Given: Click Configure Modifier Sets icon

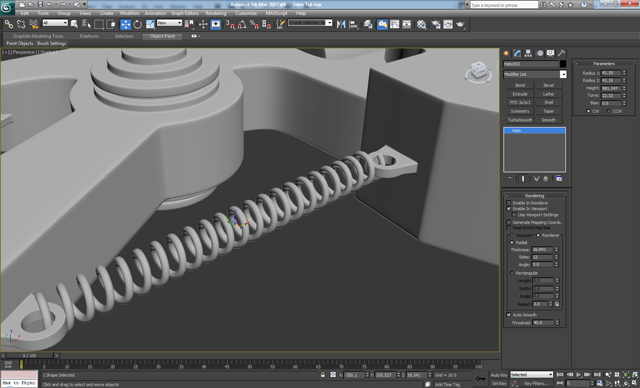Looking at the screenshot, I should pos(559,179).
